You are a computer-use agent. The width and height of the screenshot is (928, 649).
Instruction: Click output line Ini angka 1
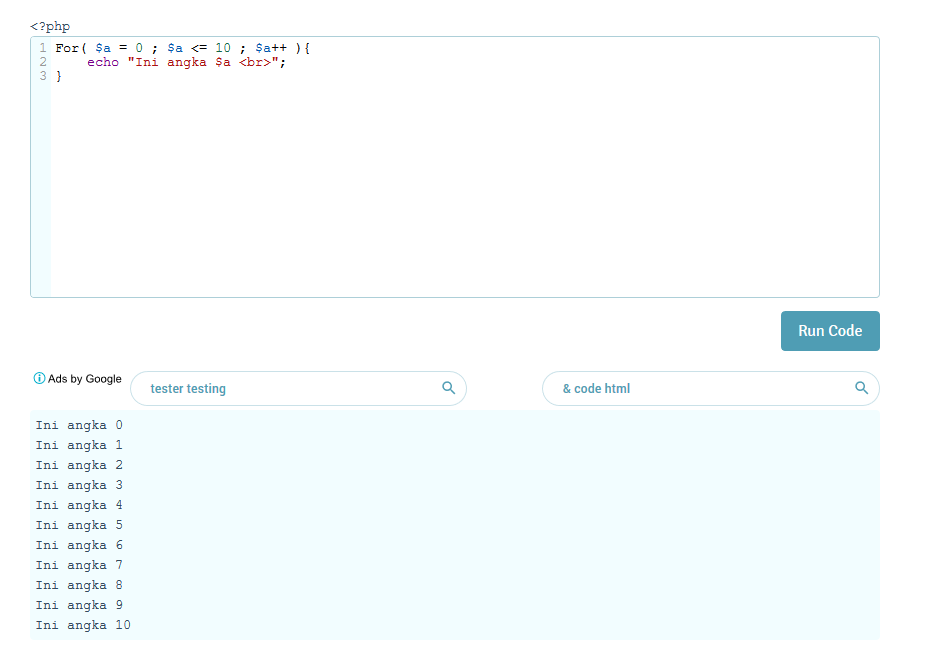(79, 445)
